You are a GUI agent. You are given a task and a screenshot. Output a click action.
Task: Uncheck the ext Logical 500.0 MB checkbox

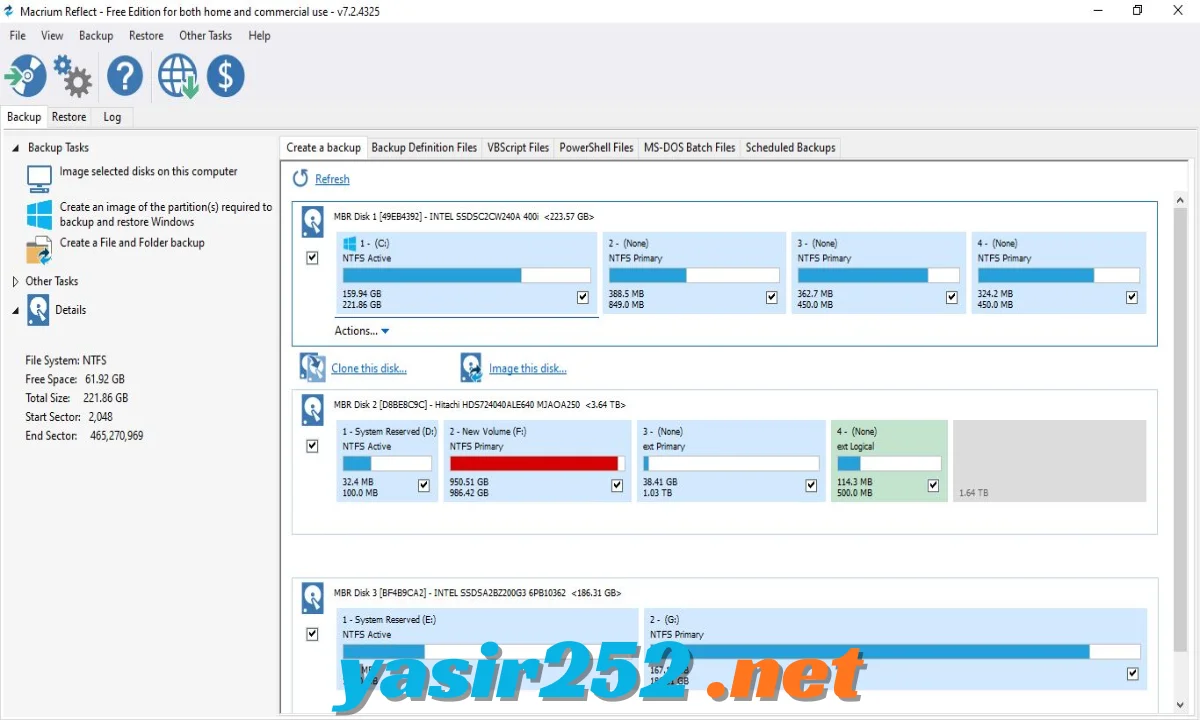933,485
